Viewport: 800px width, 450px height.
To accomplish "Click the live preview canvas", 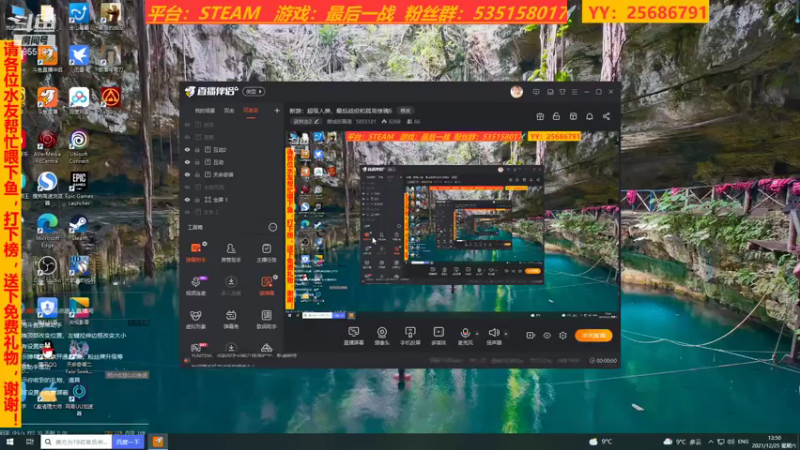I will 452,226.
